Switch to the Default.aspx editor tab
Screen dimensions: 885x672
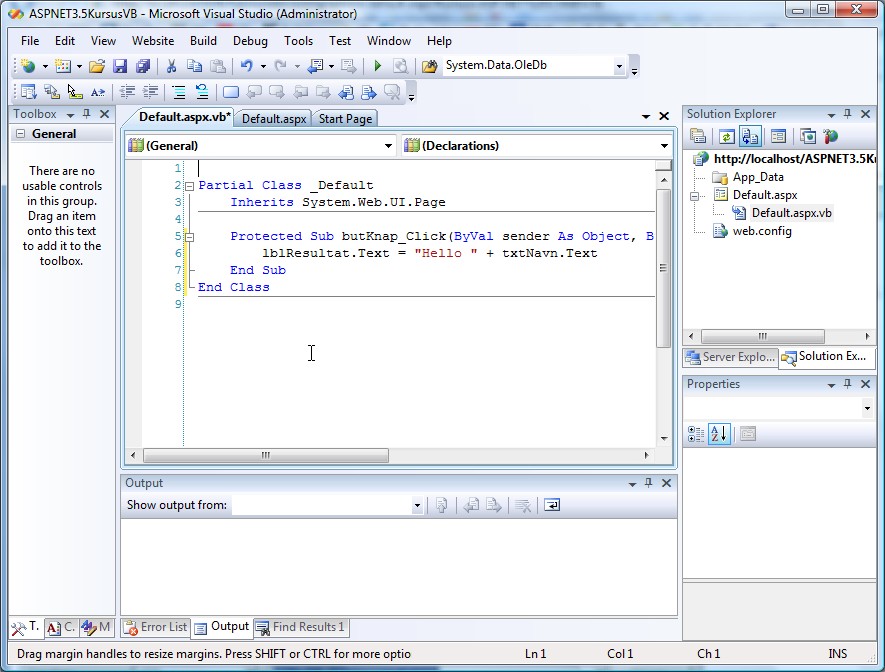pyautogui.click(x=274, y=118)
